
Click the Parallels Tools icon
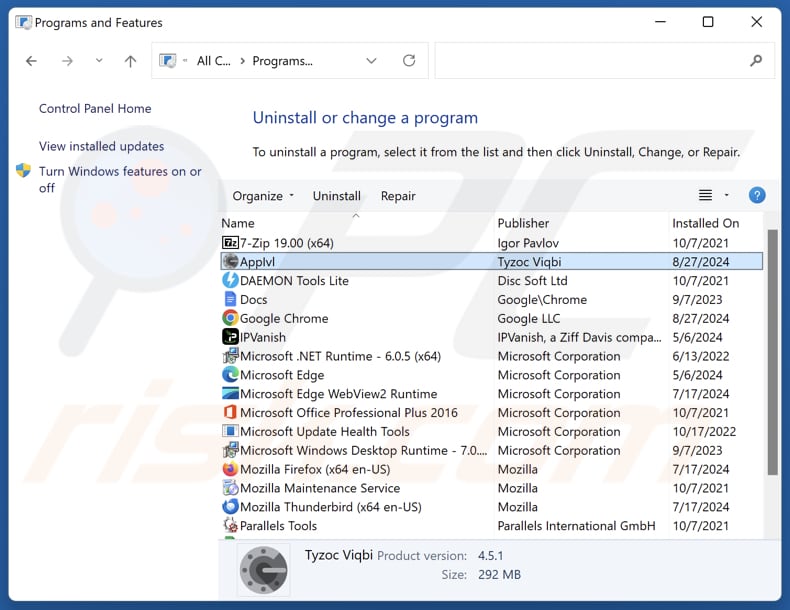coord(230,525)
